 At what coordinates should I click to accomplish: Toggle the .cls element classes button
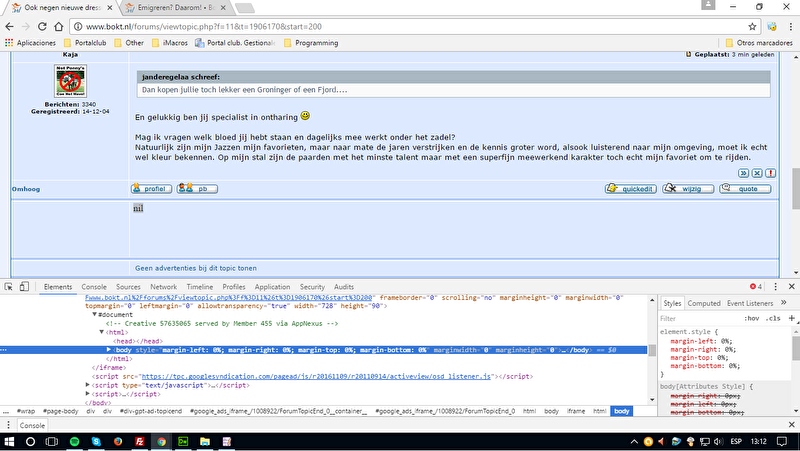coord(773,318)
